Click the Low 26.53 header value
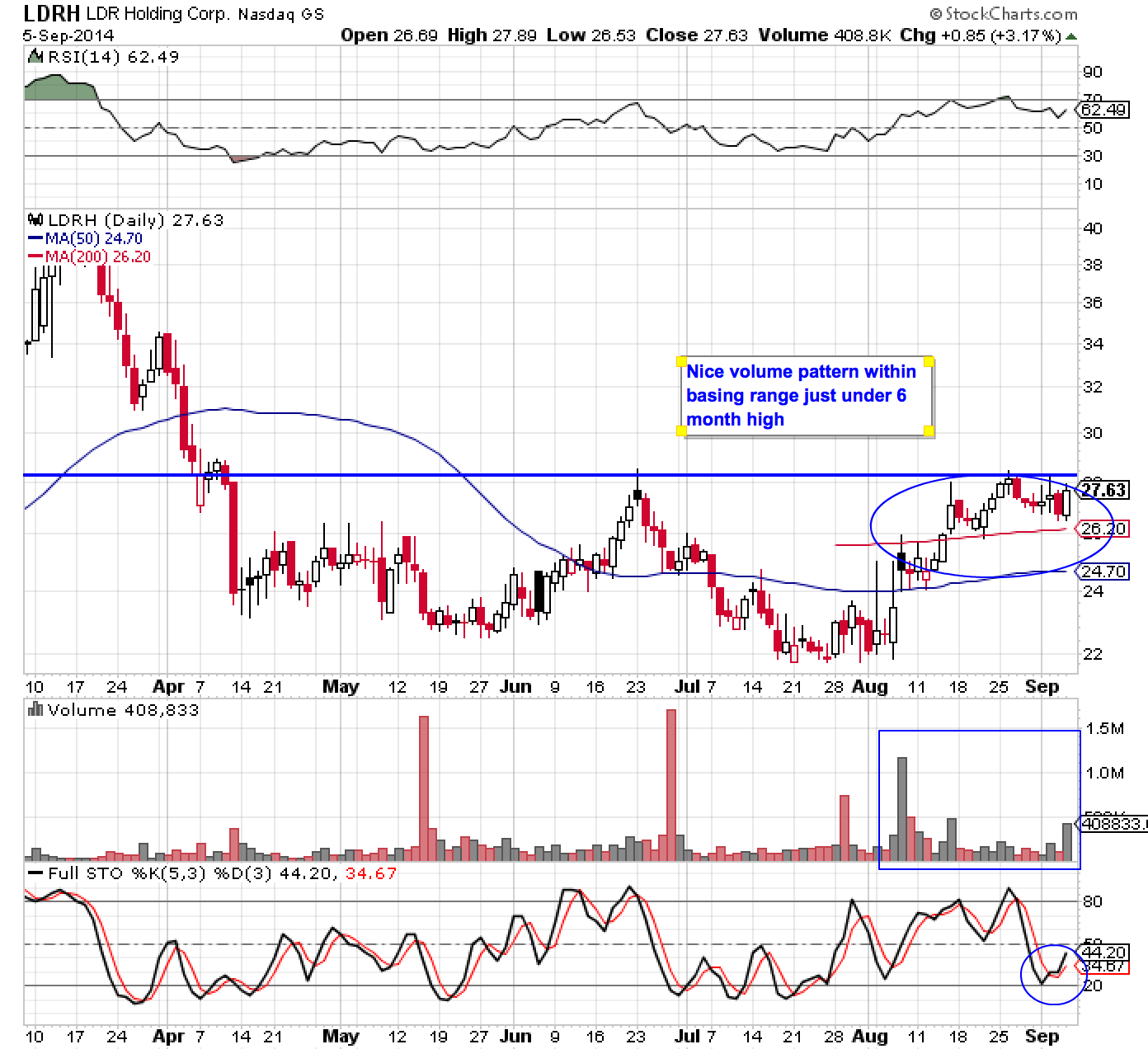Image resolution: width=1148 pixels, height=1049 pixels. point(590,35)
